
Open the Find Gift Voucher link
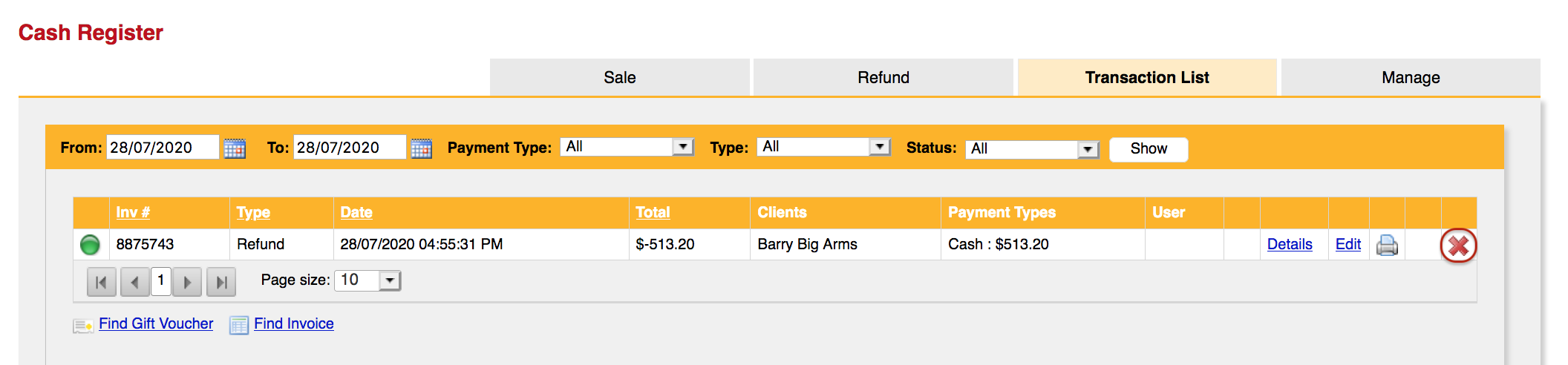tap(156, 323)
